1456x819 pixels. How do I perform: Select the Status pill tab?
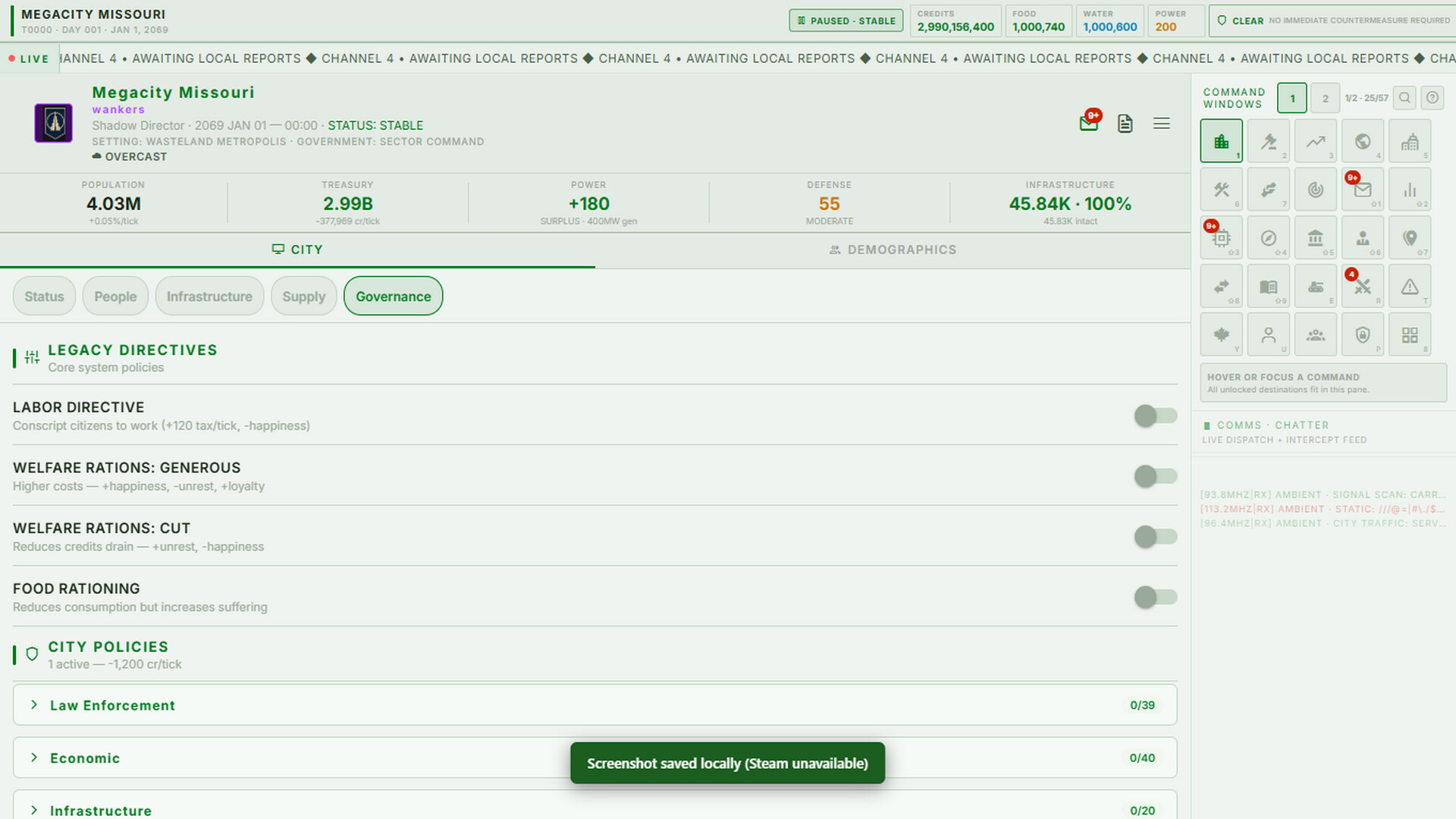(x=44, y=297)
